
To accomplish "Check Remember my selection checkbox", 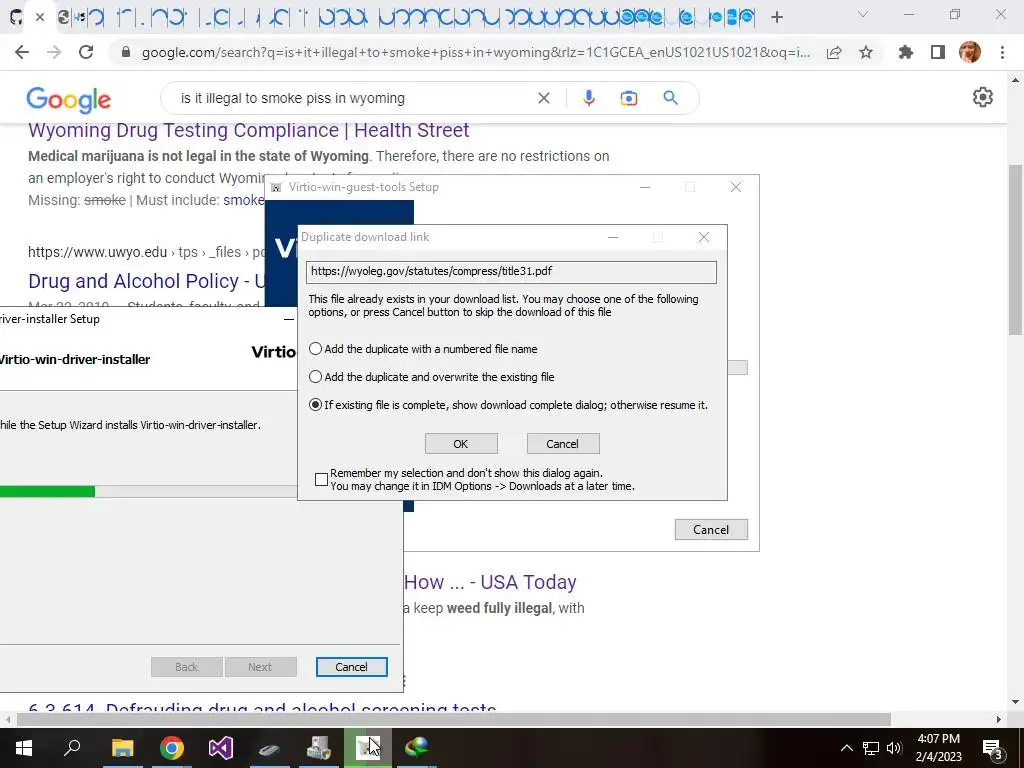I will pyautogui.click(x=321, y=479).
